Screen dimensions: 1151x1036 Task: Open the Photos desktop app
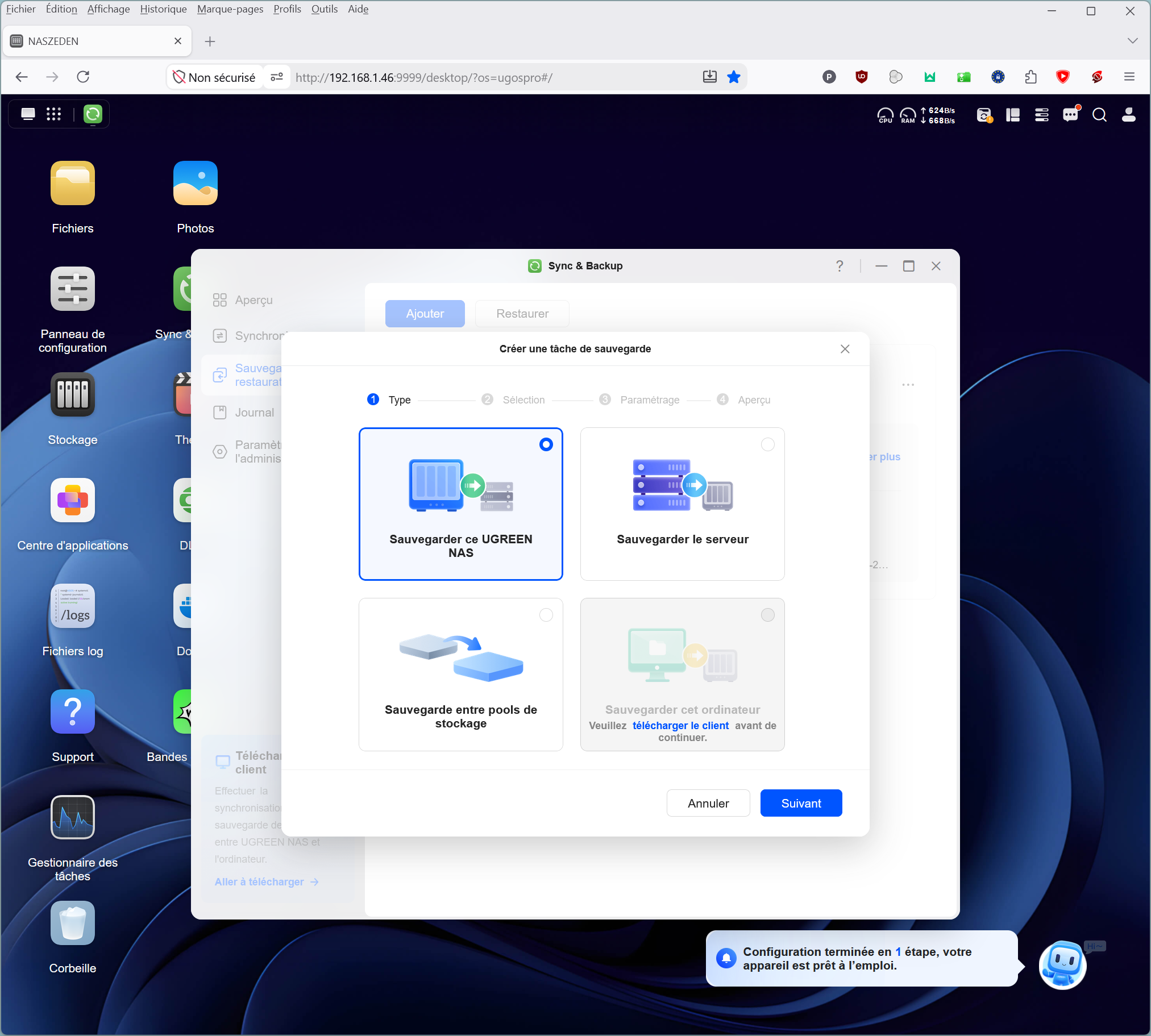[x=196, y=184]
